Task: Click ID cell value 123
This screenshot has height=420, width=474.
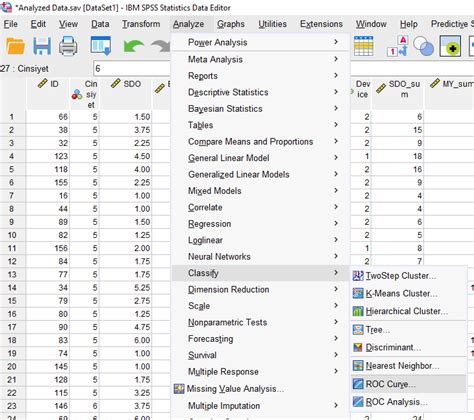Action: [x=48, y=156]
